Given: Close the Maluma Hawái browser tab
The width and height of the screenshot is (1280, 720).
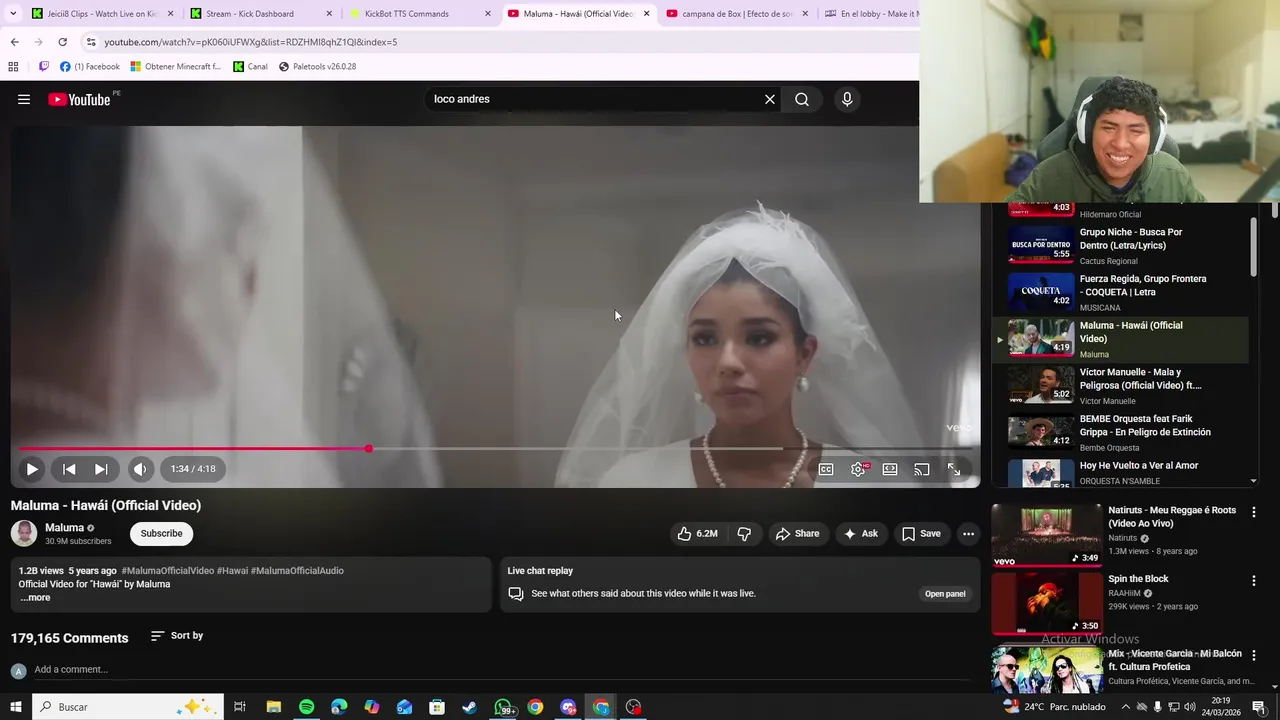Looking at the screenshot, I should click(647, 14).
